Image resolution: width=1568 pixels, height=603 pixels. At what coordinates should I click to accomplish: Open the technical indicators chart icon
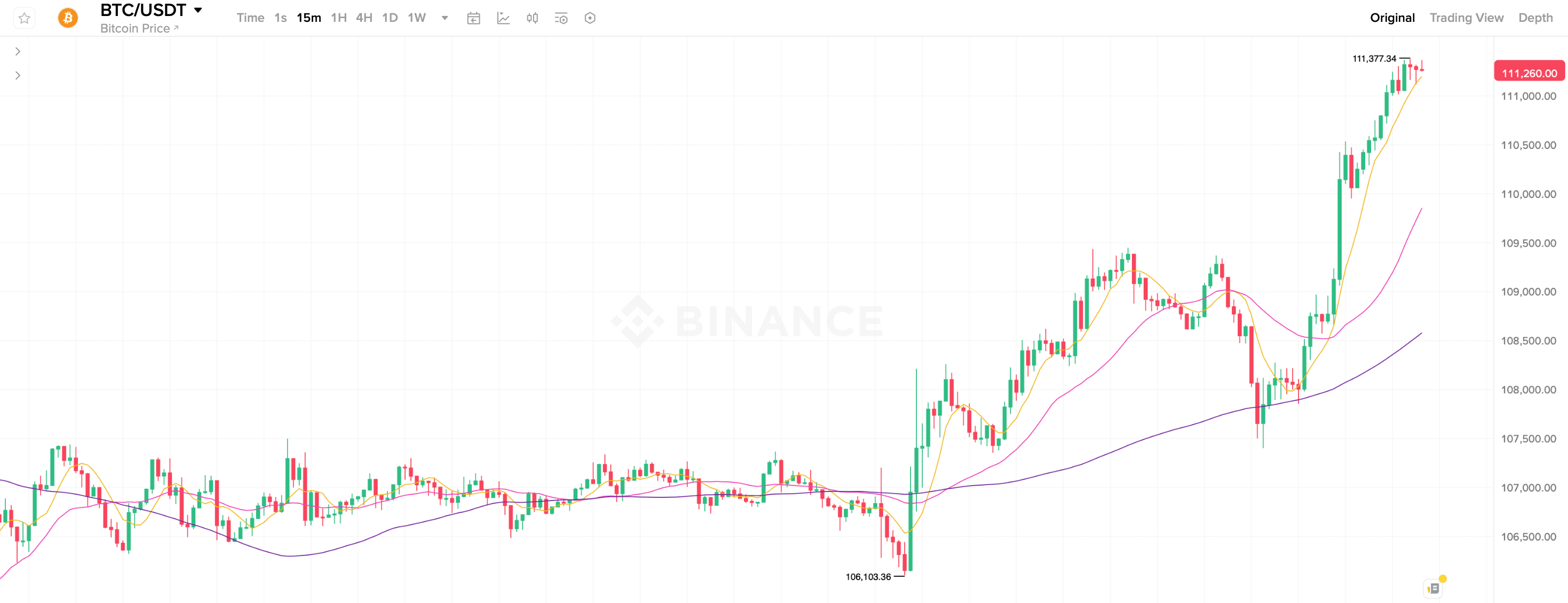[503, 18]
